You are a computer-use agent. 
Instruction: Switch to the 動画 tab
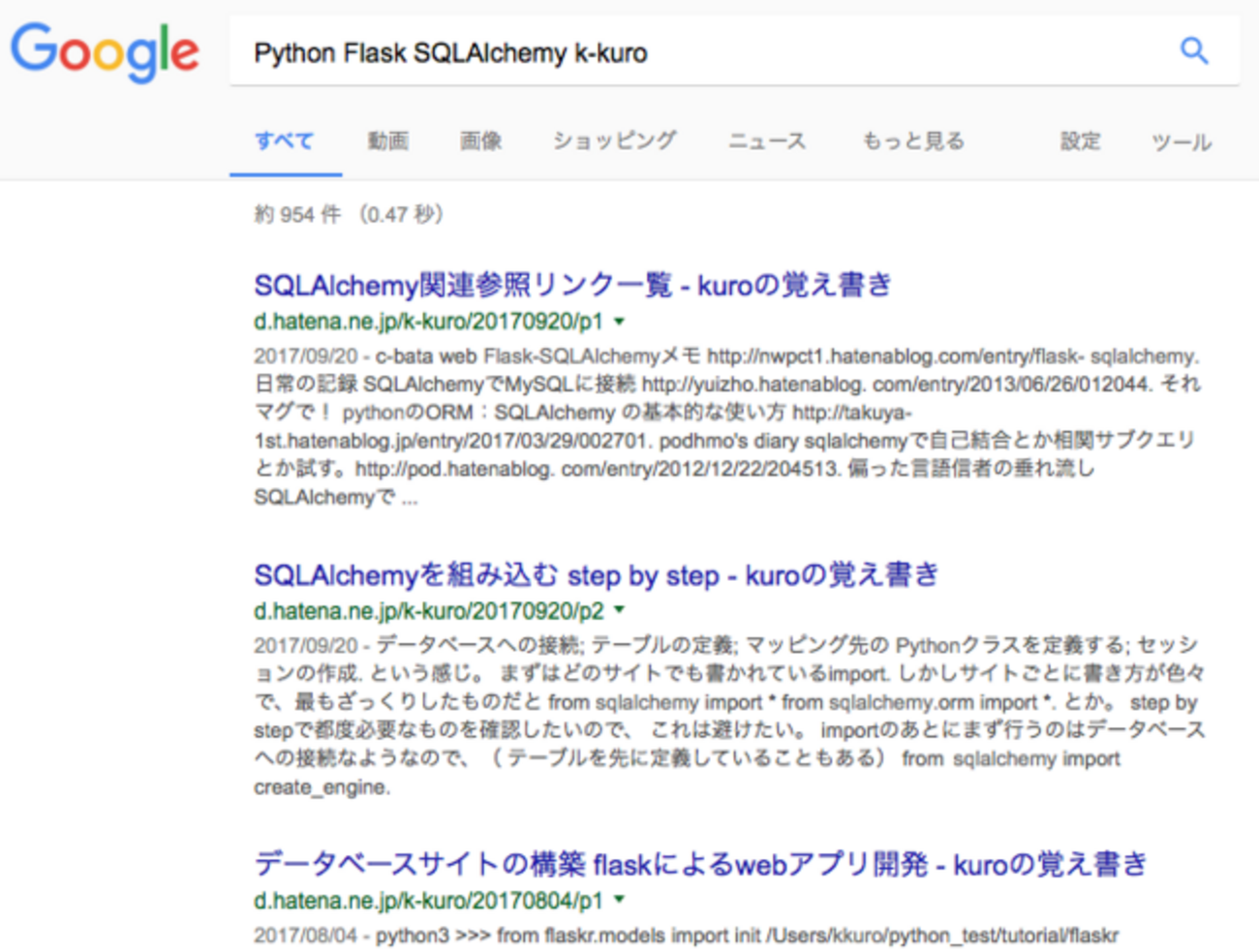386,141
